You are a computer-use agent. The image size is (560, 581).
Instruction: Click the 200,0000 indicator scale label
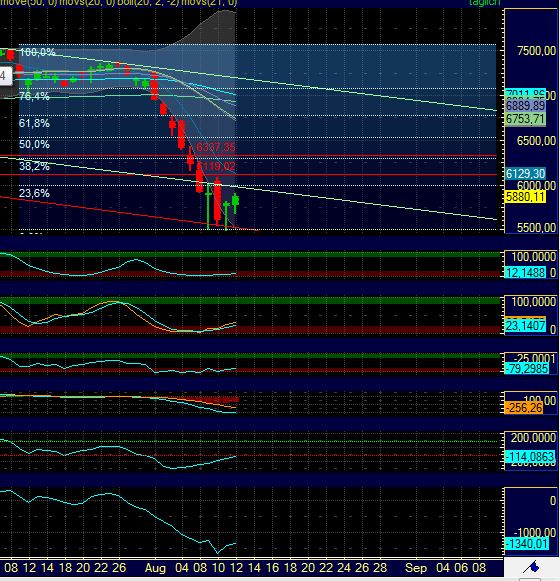tap(533, 438)
